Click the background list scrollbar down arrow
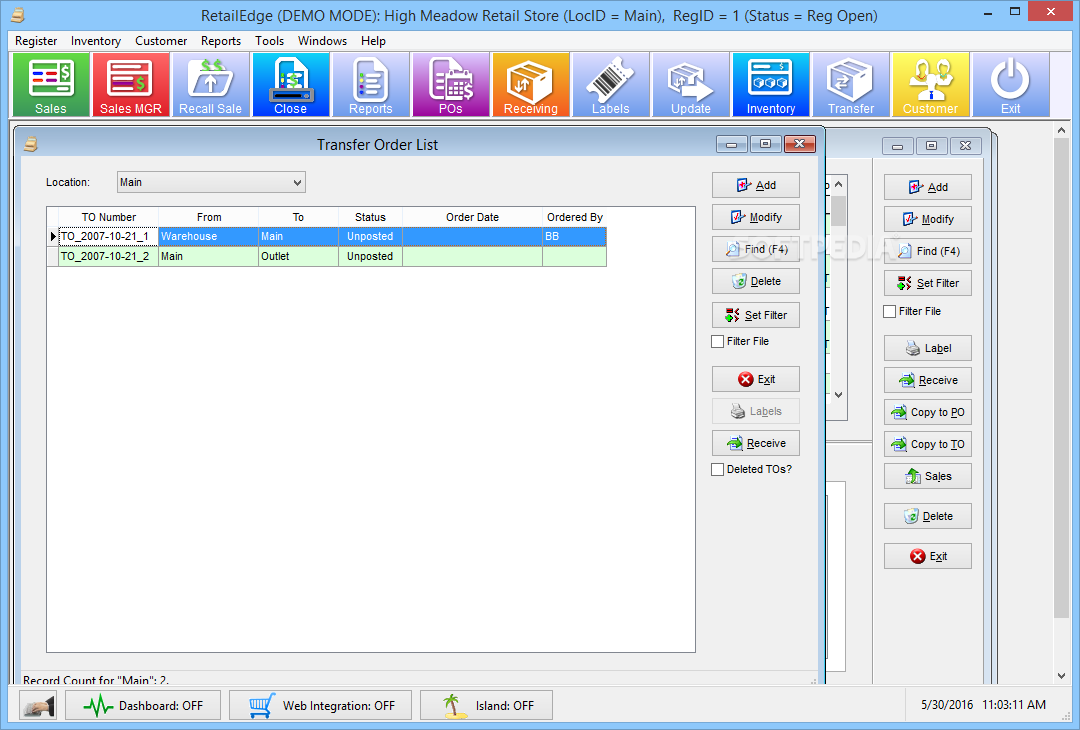The image size is (1080, 730). click(838, 395)
